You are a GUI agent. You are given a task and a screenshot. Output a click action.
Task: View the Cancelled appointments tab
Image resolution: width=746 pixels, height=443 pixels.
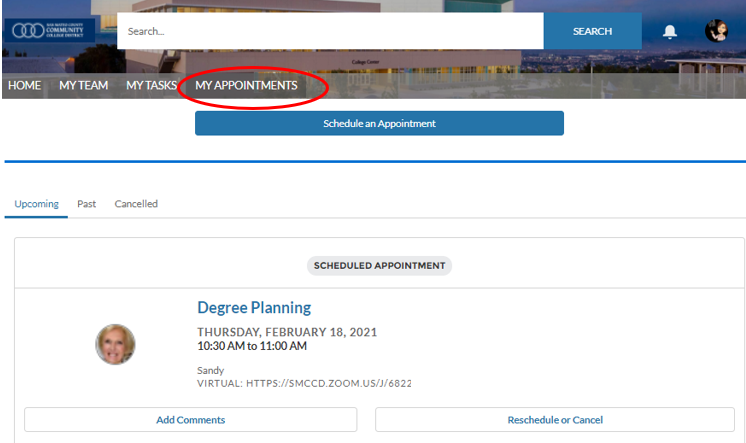136,204
